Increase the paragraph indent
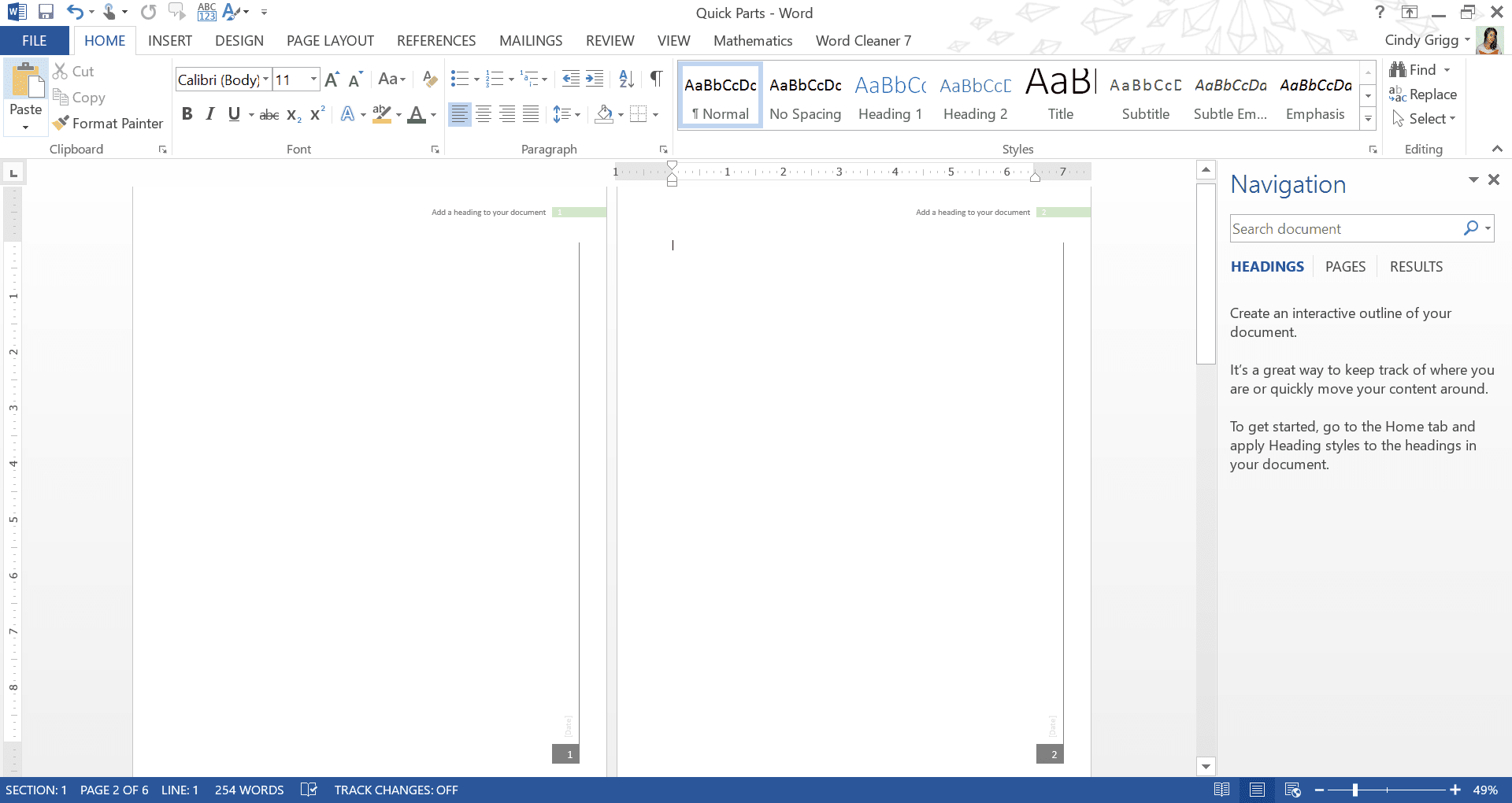This screenshot has height=803, width=1512. 595,79
